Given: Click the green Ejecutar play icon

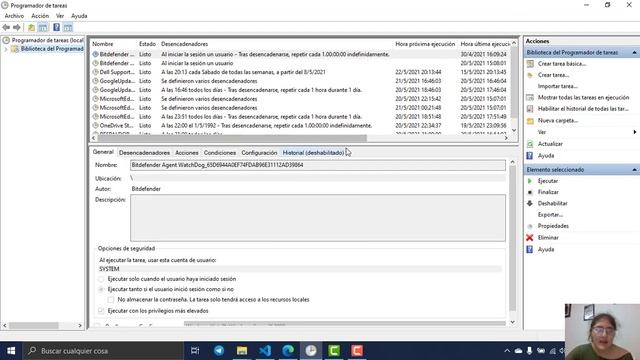Looking at the screenshot, I should point(530,181).
